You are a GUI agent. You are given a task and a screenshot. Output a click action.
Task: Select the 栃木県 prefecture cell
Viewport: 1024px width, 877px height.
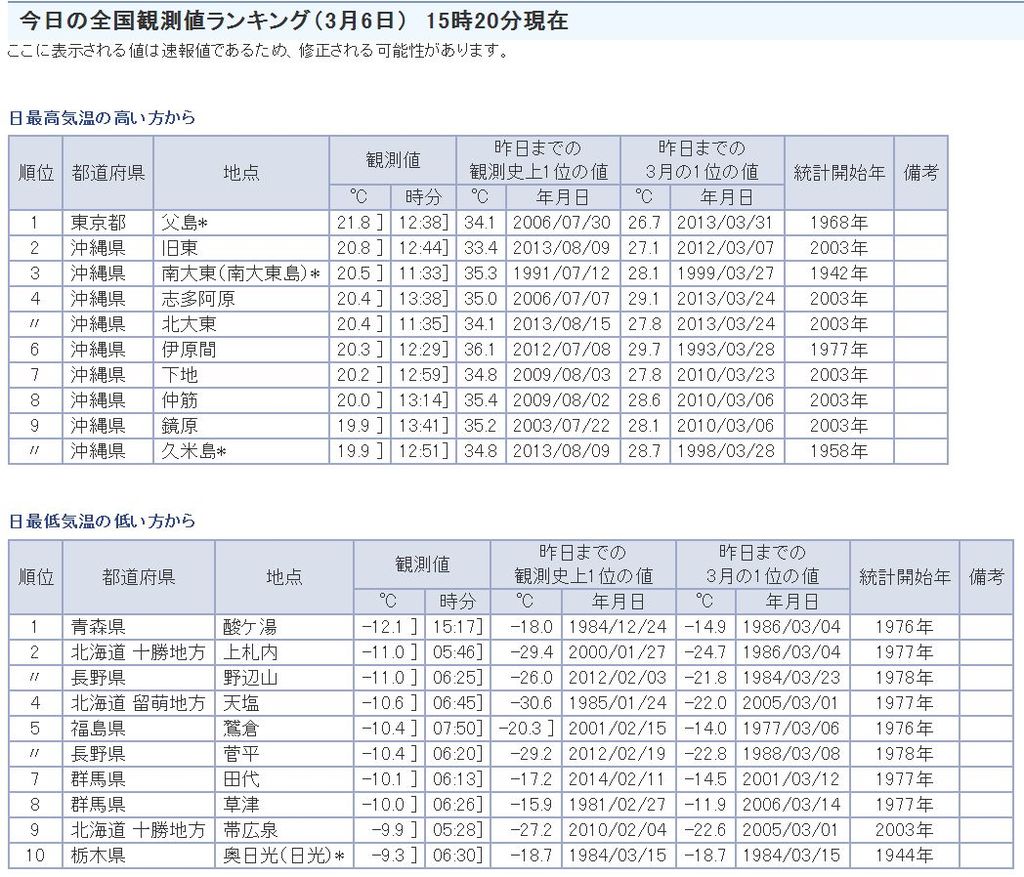click(x=98, y=855)
